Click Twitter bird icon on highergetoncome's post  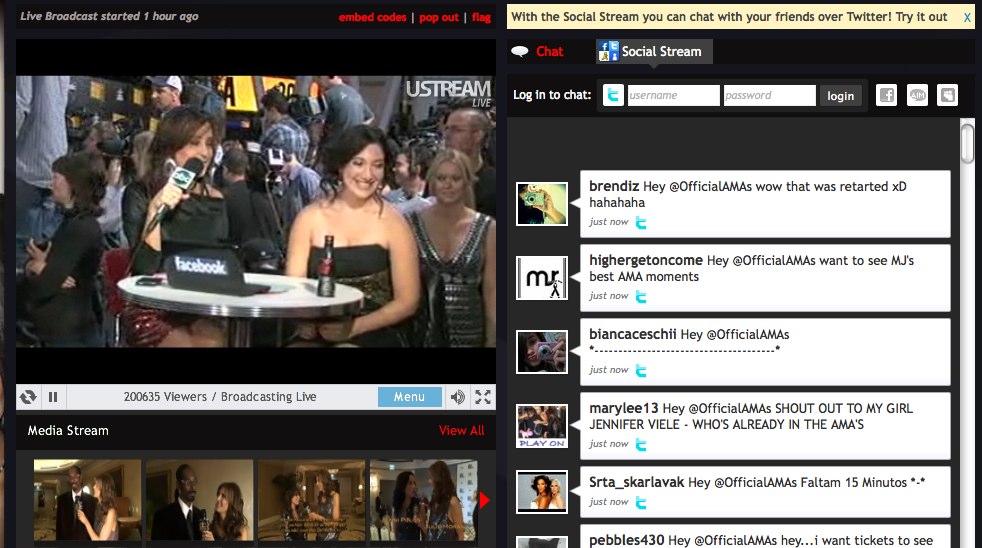[x=641, y=296]
